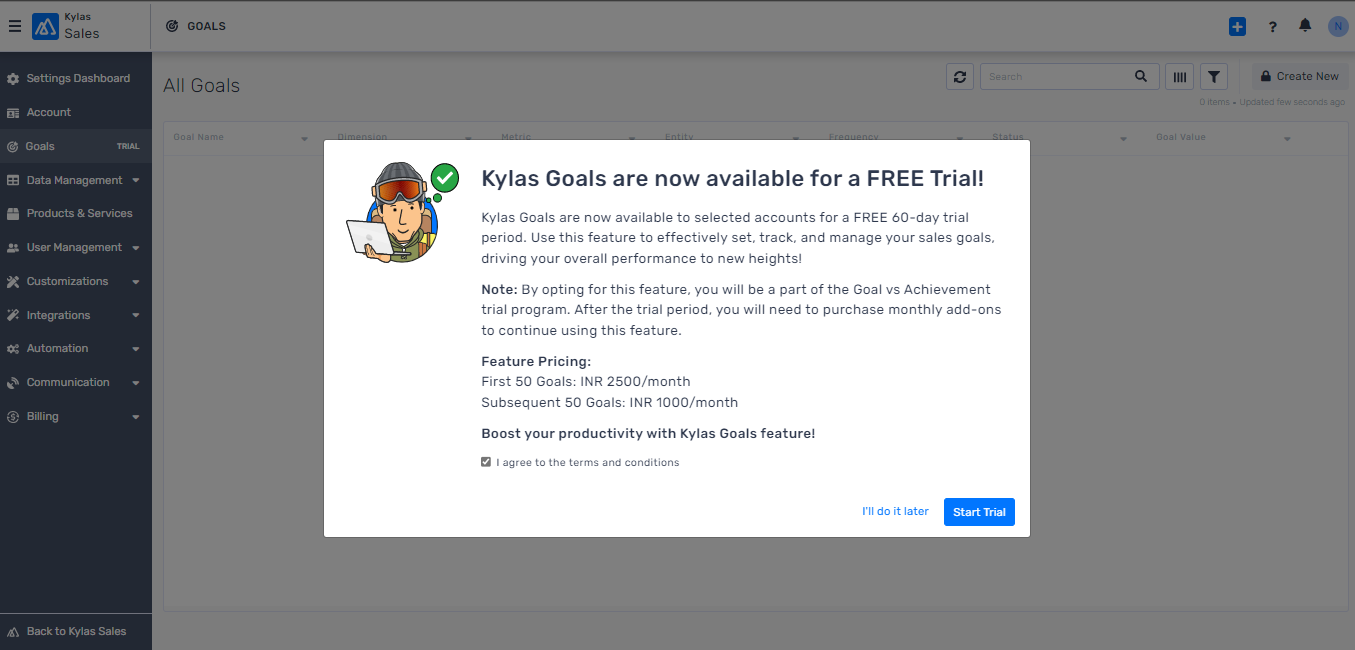Viewport: 1355px width, 650px height.
Task: Open the Status column dropdown arrow
Action: 1123,139
